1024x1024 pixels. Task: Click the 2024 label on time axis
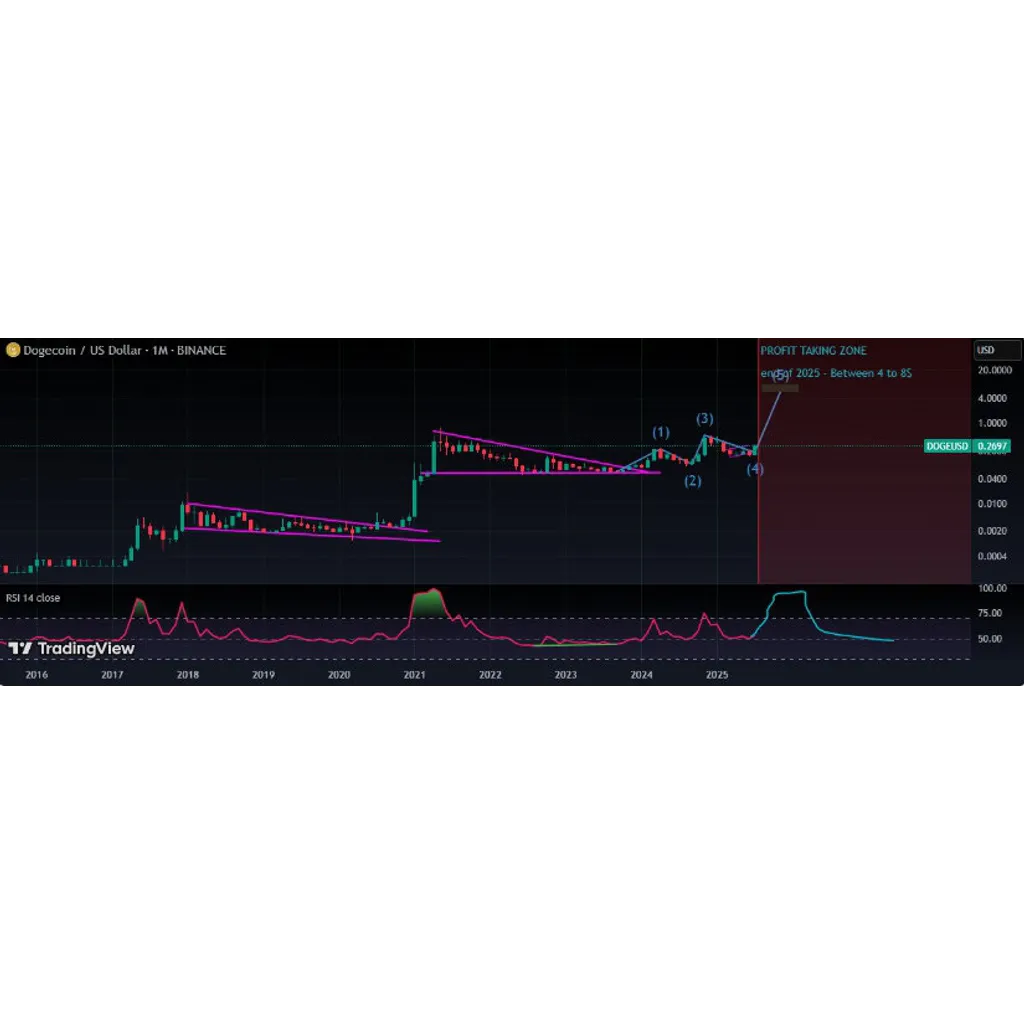tap(641, 675)
